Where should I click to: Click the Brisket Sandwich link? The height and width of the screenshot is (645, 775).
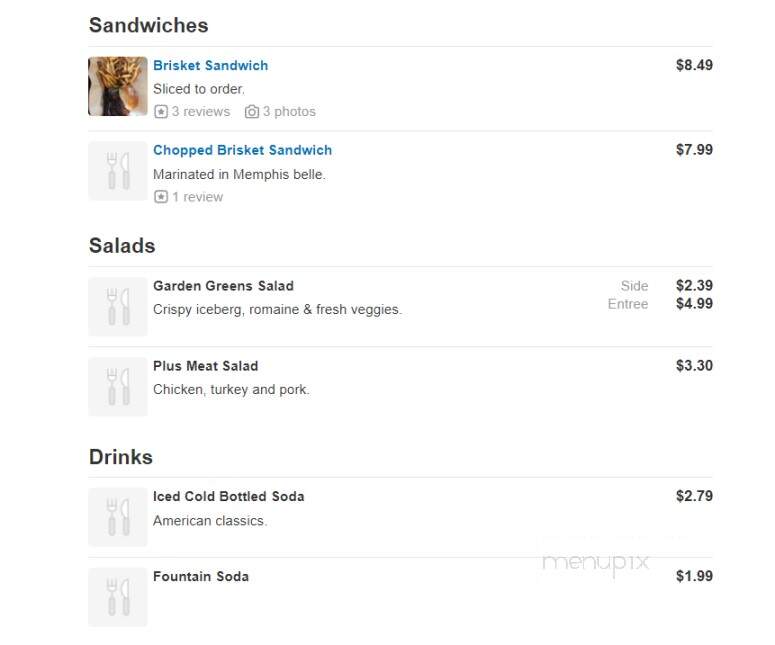[x=210, y=65]
